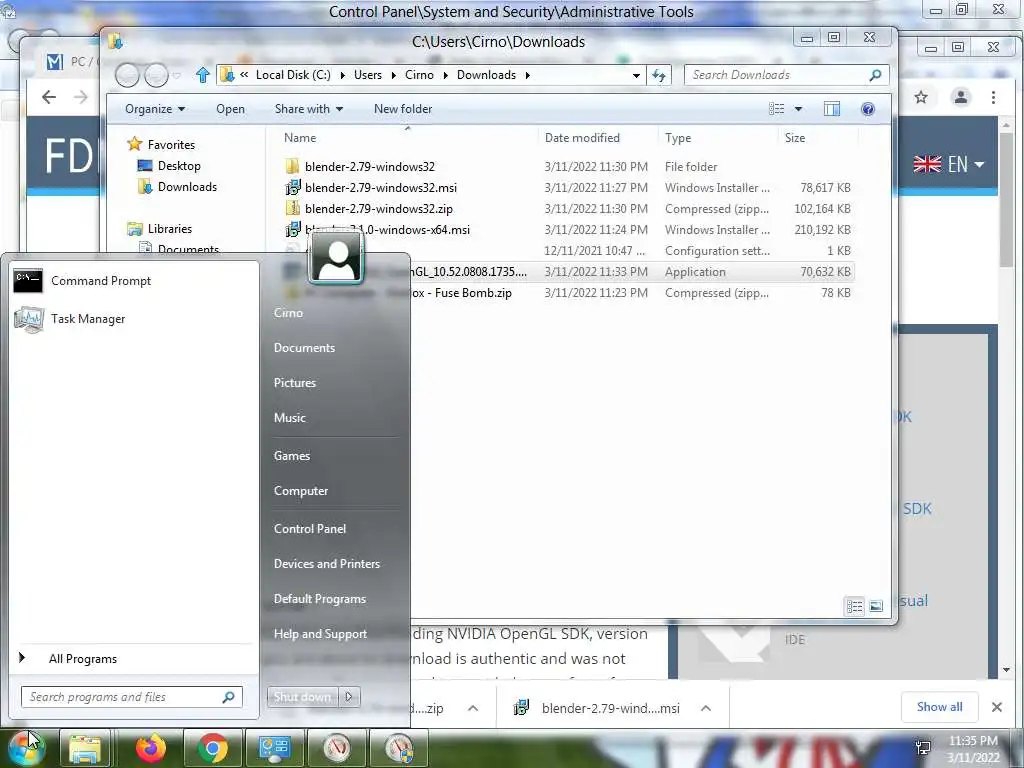
Task: Open Pictures from Start menu
Action: (x=295, y=383)
